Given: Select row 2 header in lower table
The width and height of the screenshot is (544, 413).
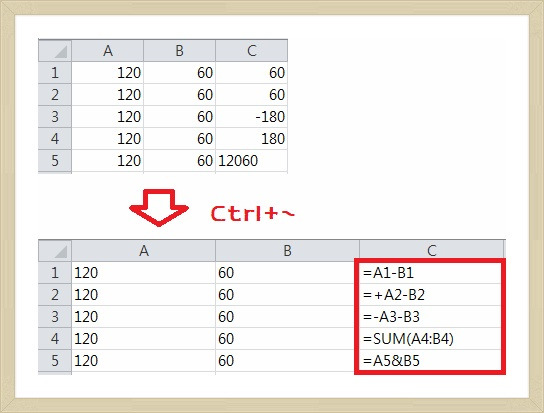Looking at the screenshot, I should click(55, 294).
